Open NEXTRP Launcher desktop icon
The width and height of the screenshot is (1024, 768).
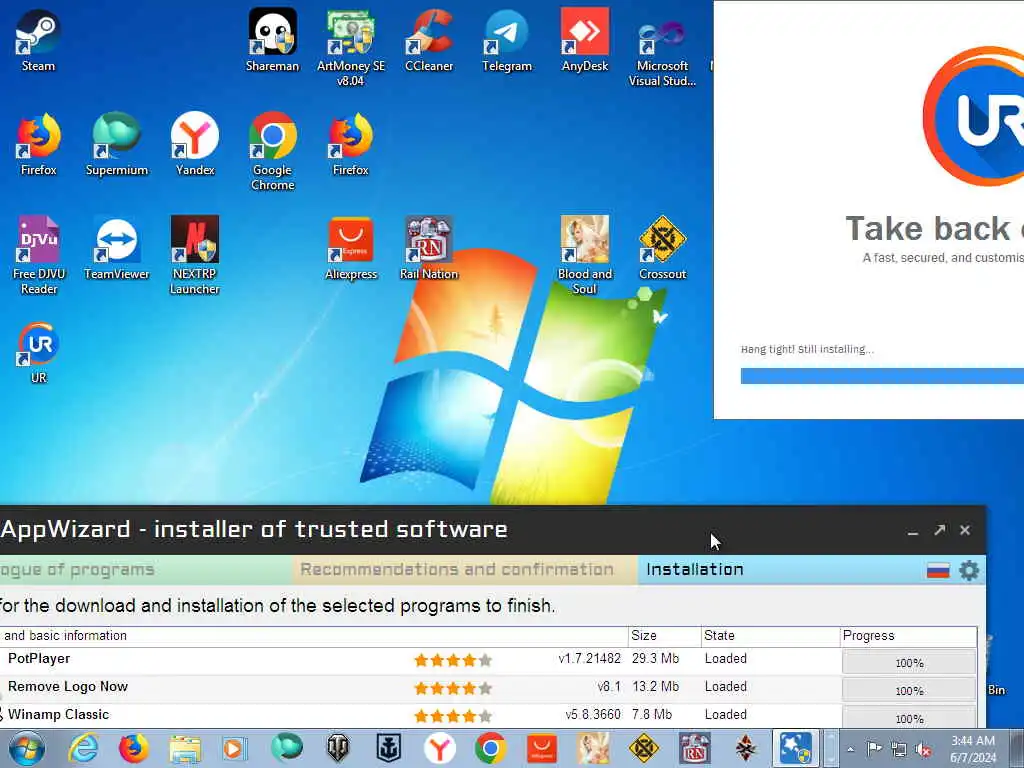(195, 256)
